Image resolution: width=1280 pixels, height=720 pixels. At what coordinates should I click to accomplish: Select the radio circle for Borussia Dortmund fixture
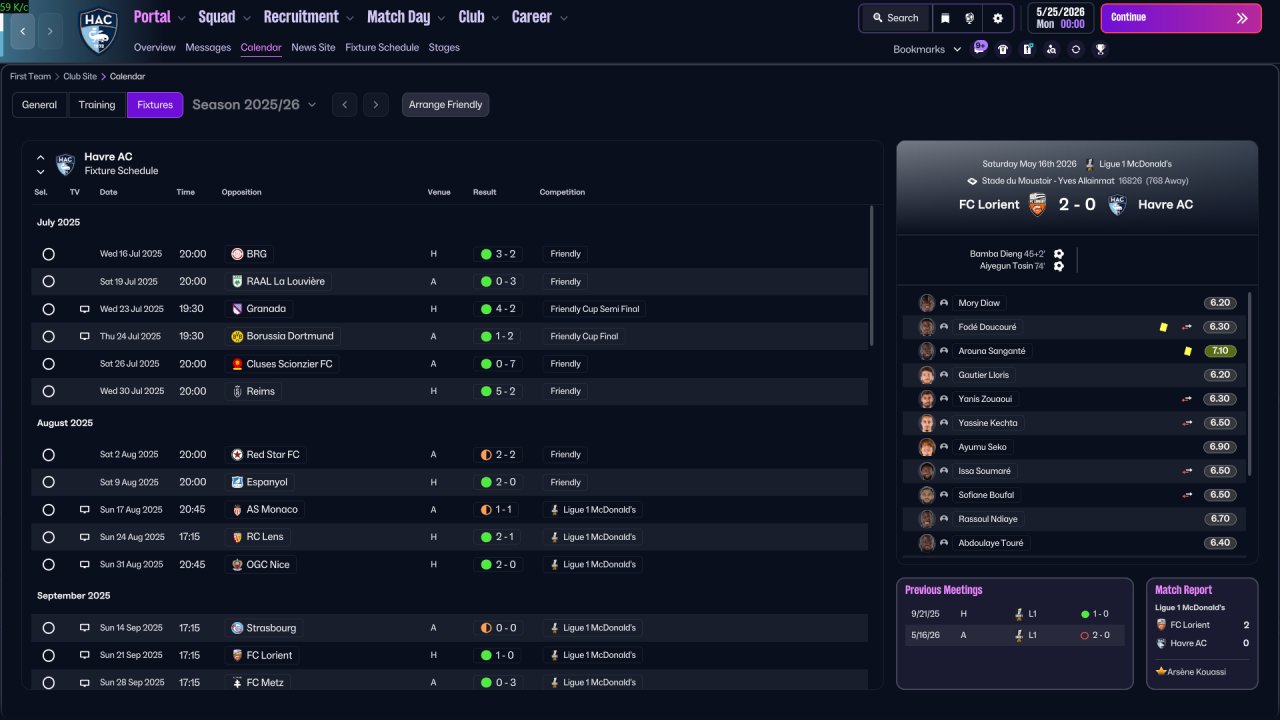click(x=48, y=336)
